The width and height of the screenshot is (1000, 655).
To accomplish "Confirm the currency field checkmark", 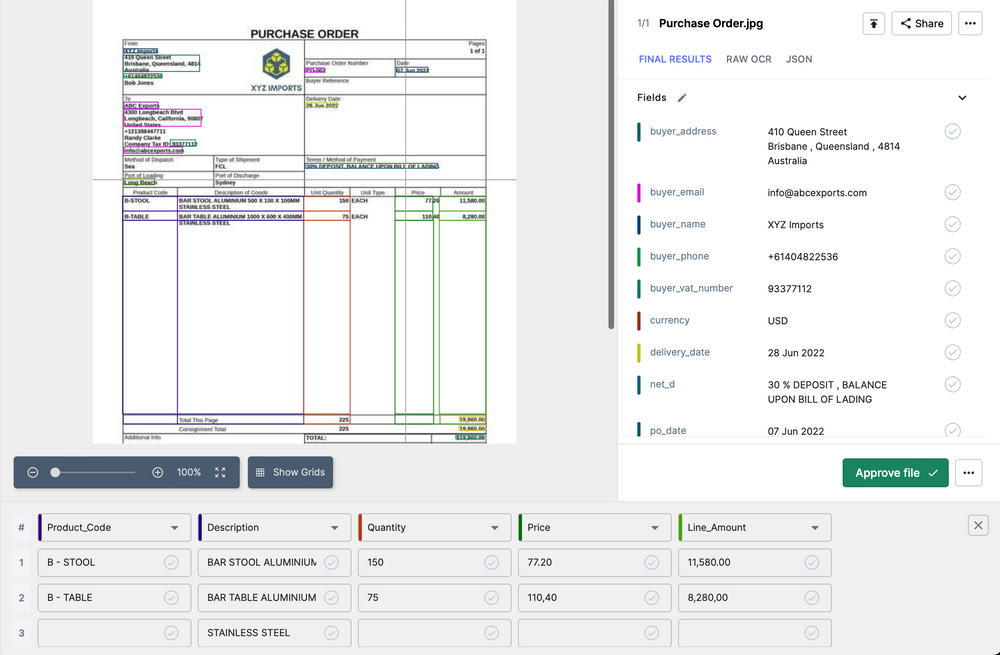I will tap(951, 320).
